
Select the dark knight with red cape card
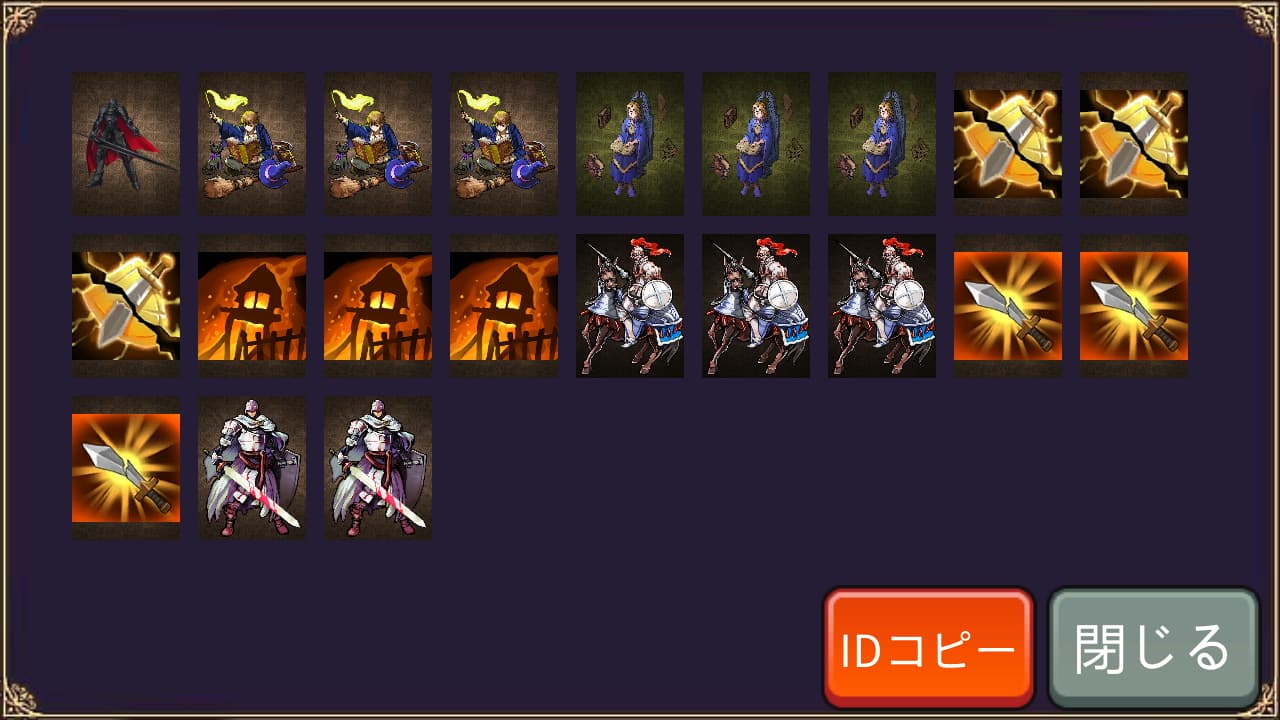coord(126,144)
